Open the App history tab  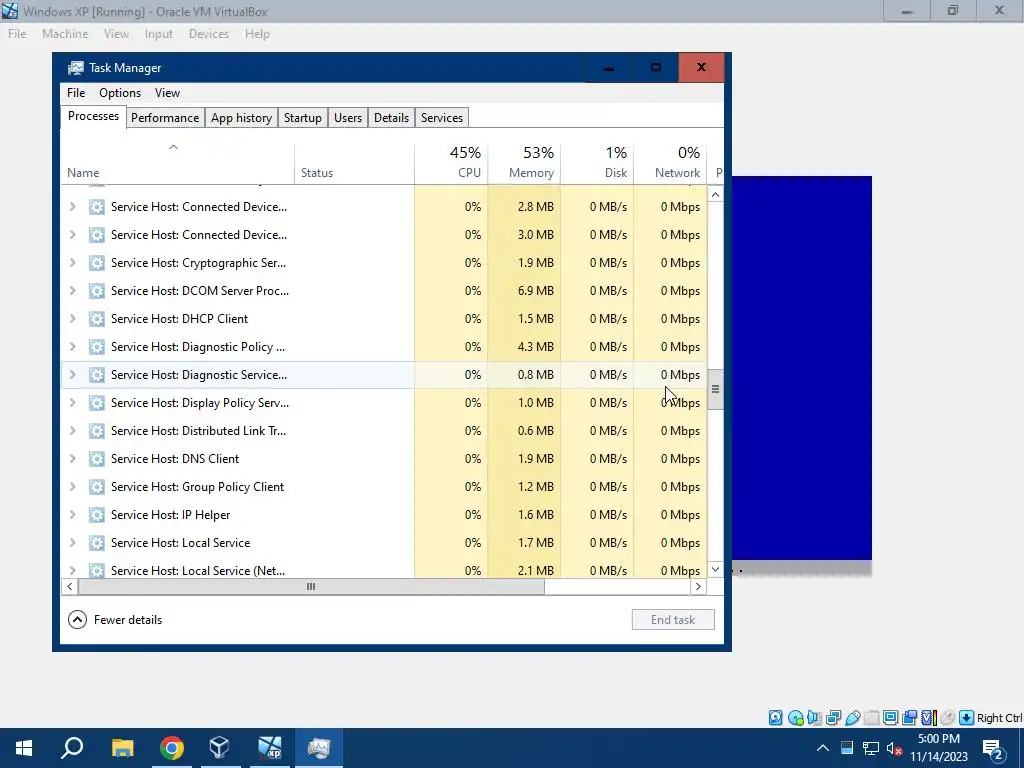241,118
